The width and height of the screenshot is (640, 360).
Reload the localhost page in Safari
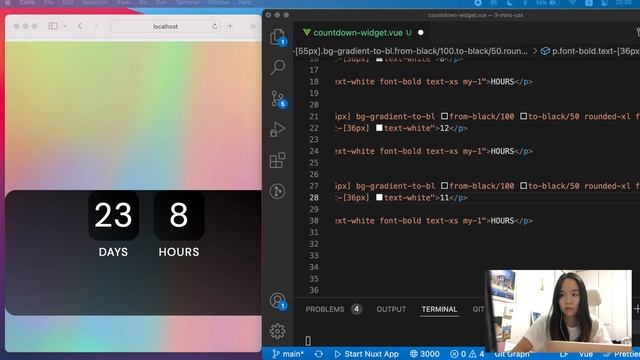pos(215,27)
